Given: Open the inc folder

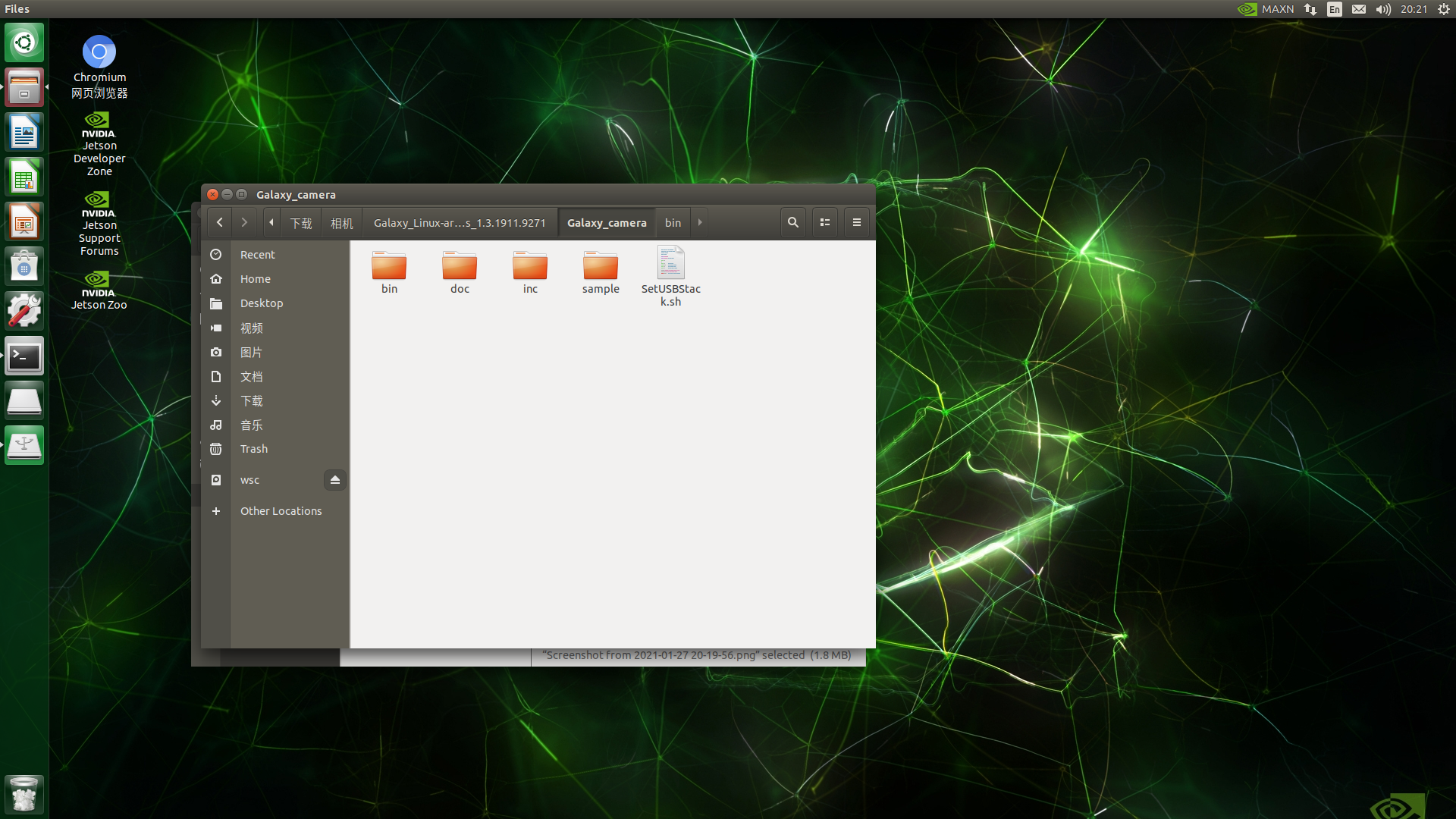Looking at the screenshot, I should (530, 271).
